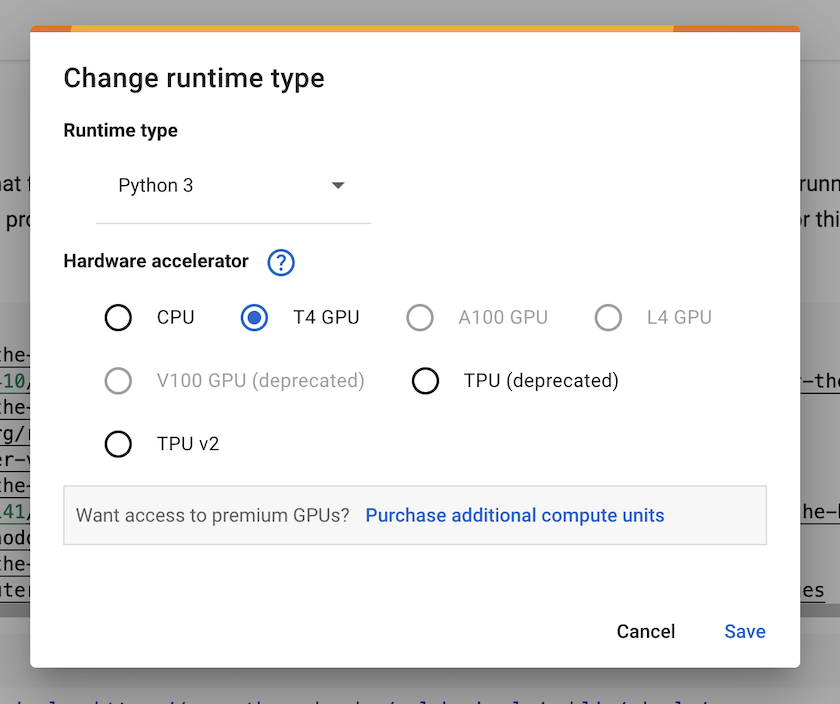Cancel the runtime configuration dialog

point(645,631)
